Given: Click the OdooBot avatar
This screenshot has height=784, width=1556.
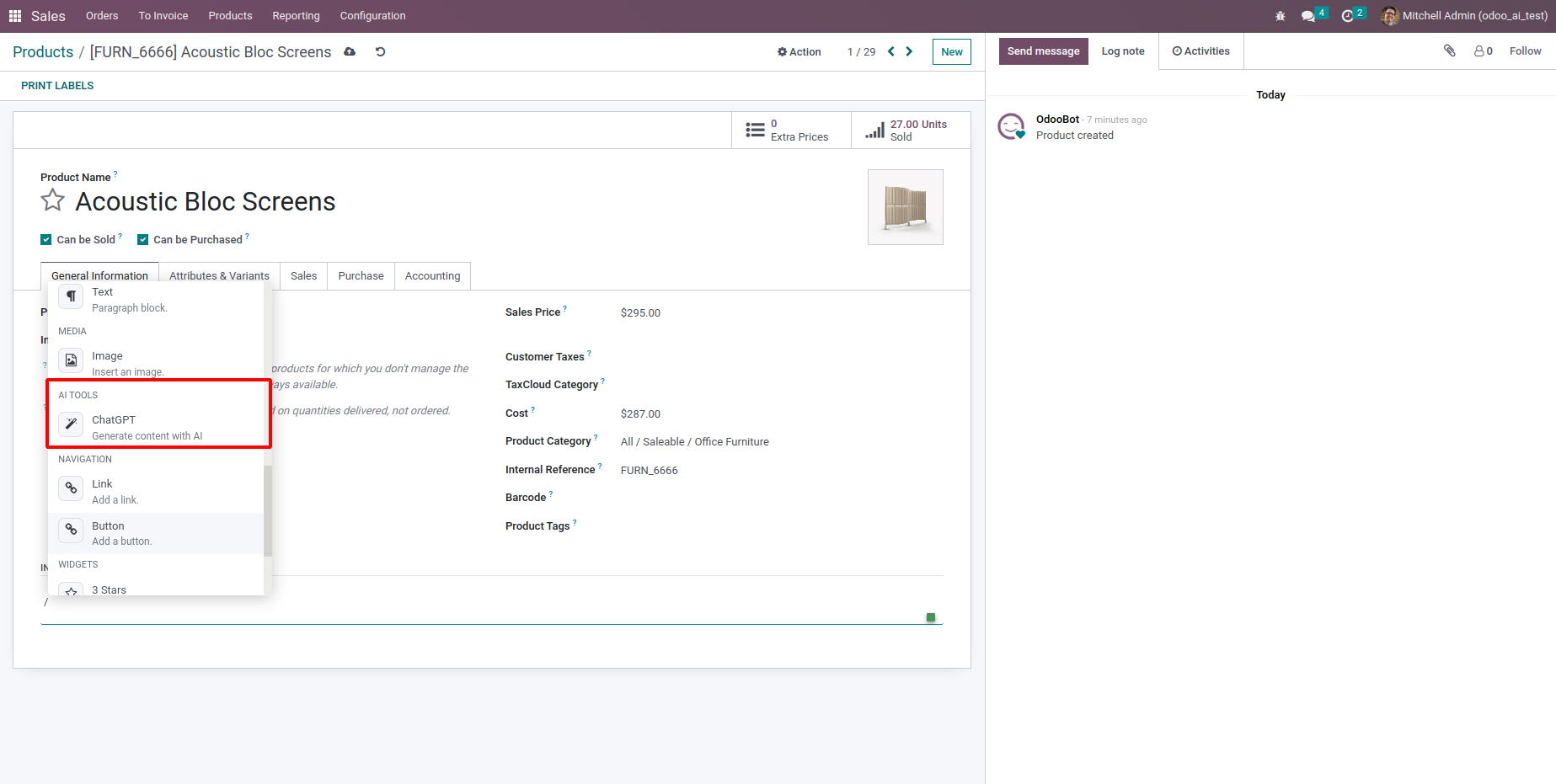Looking at the screenshot, I should 1011,127.
